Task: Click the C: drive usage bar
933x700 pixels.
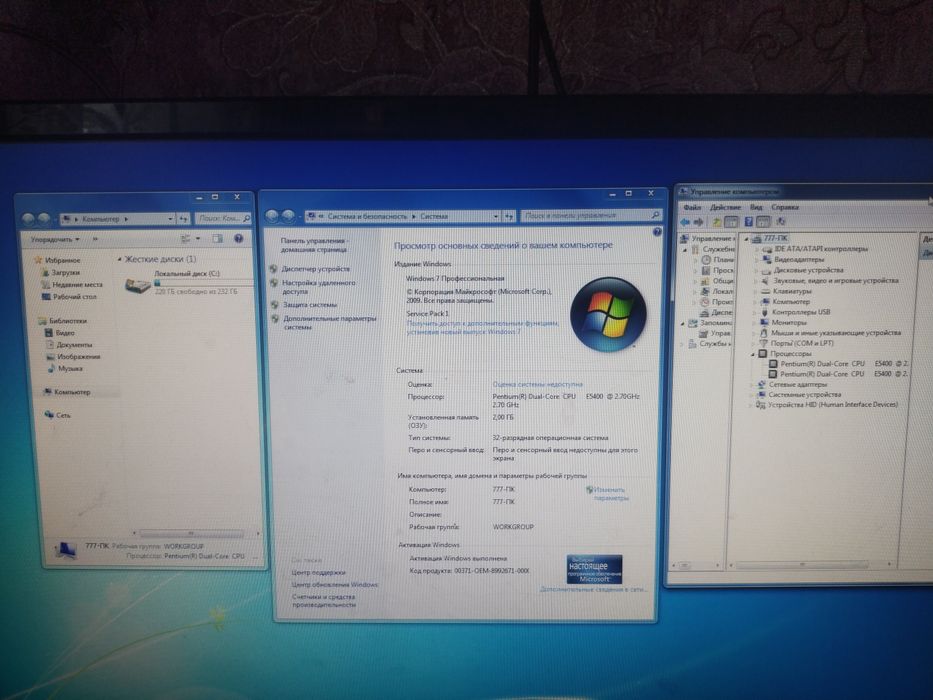Action: click(x=203, y=282)
